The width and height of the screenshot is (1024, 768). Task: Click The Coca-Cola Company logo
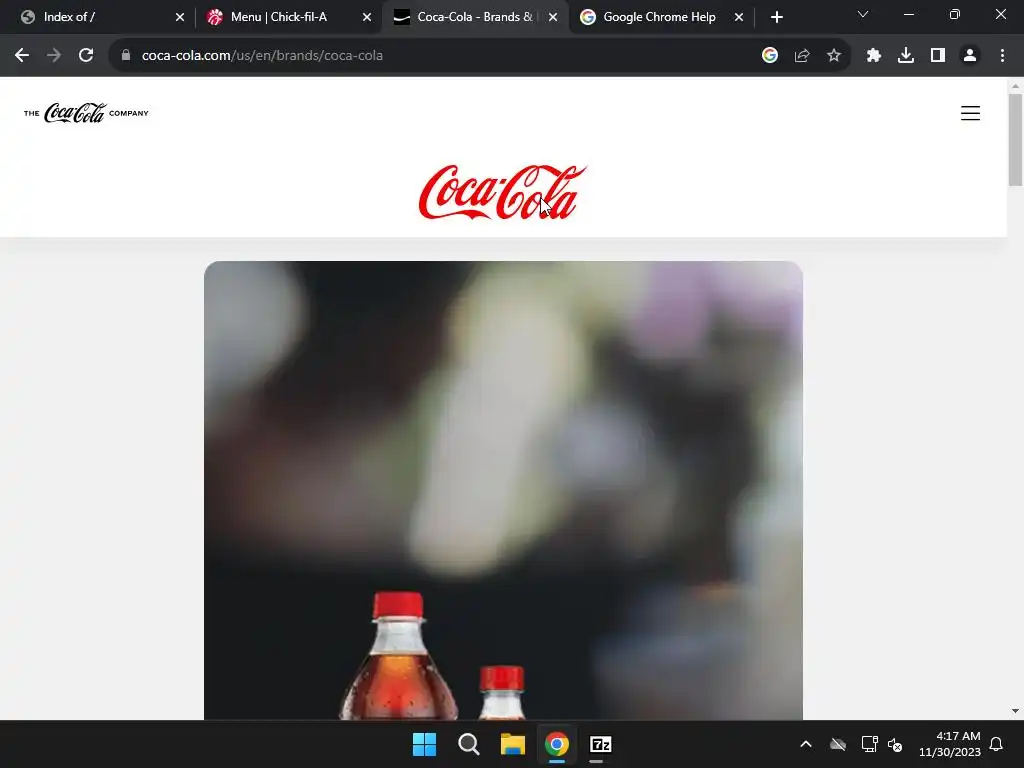pyautogui.click(x=86, y=113)
